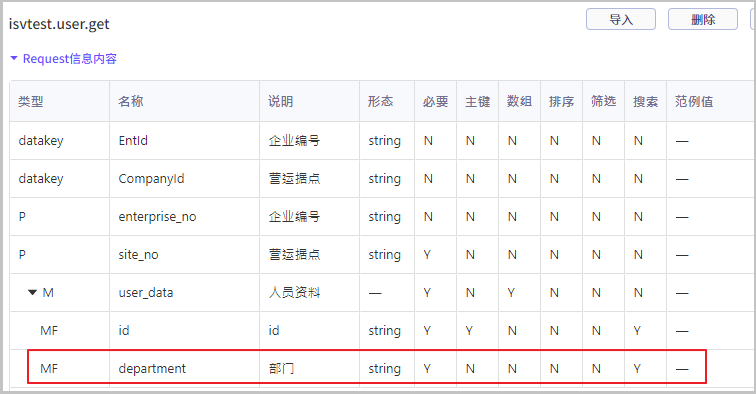This screenshot has width=756, height=394.
Task: Click the isvtest.user.get title
Action: 59,24
